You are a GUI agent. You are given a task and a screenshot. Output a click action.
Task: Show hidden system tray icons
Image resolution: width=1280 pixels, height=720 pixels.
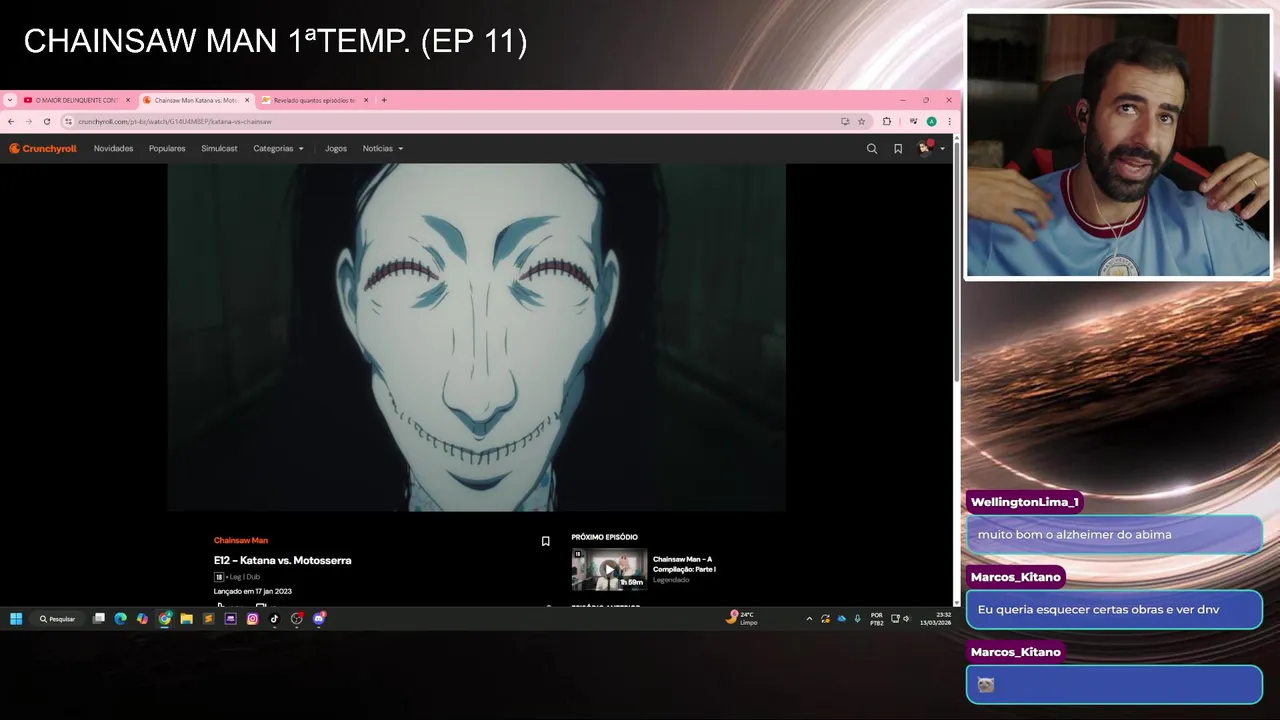(x=809, y=619)
